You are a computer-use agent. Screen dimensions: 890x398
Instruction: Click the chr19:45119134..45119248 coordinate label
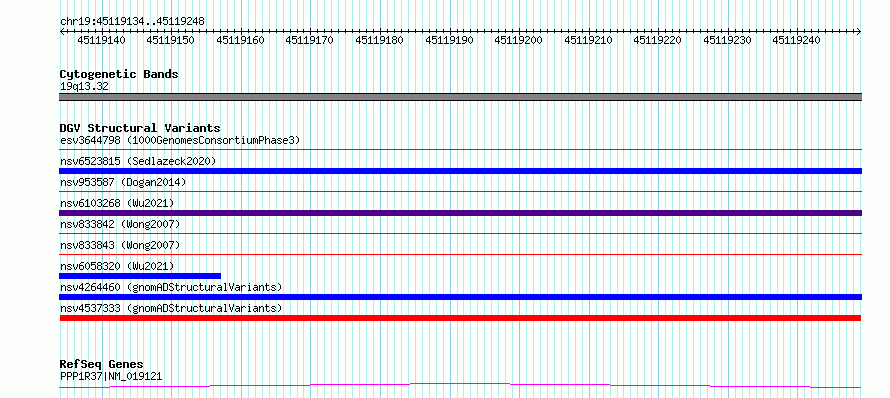(132, 22)
